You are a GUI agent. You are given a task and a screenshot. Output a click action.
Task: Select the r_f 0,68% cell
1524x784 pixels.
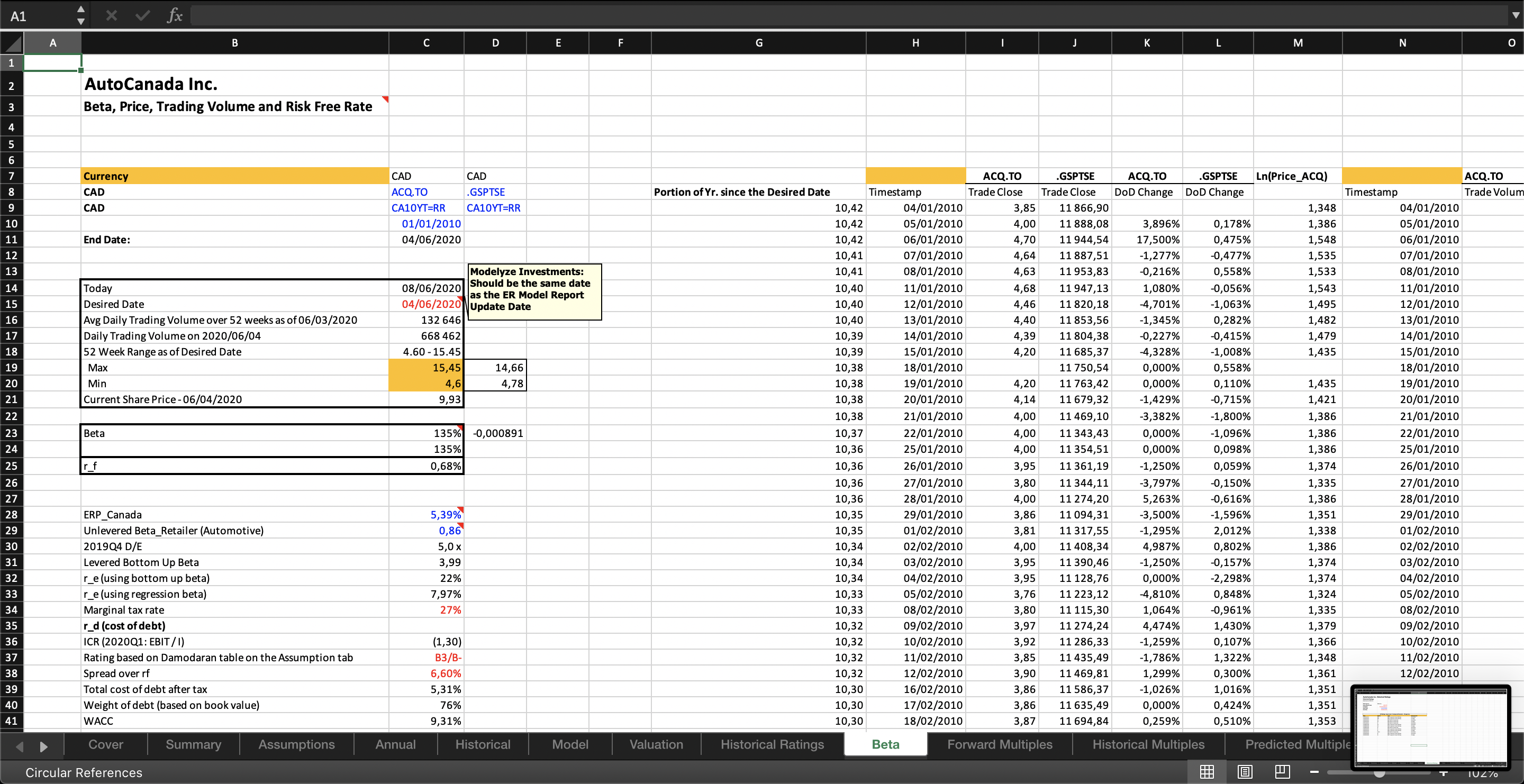(x=427, y=466)
